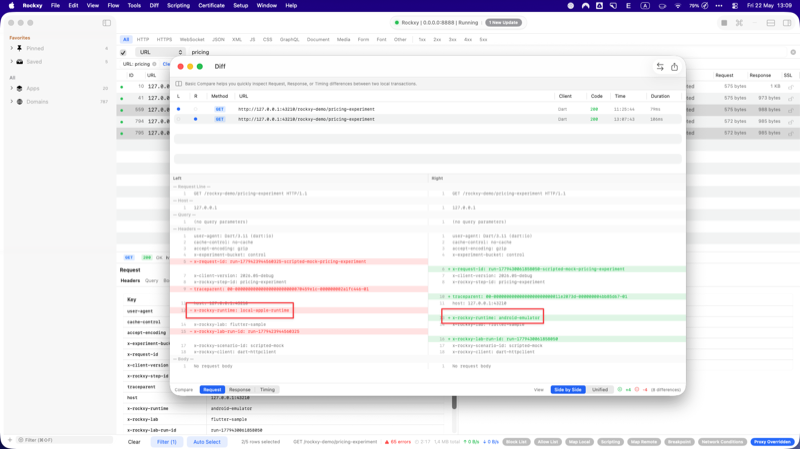Click the add plus icon in sidebar footer
Viewport: 800px width, 449px height.
[9, 440]
